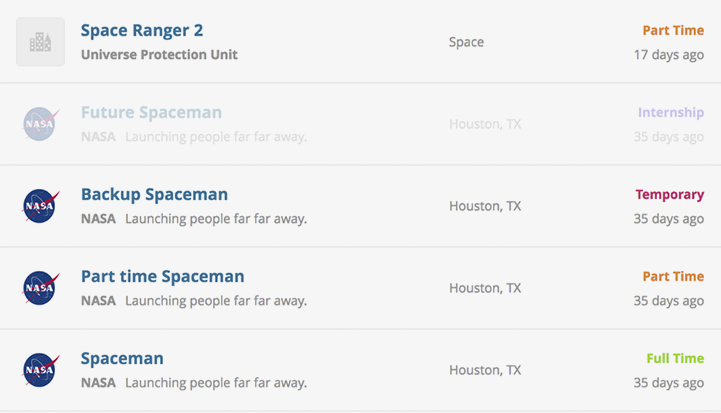Click the Part Time label on Space Ranger 2

(x=673, y=30)
